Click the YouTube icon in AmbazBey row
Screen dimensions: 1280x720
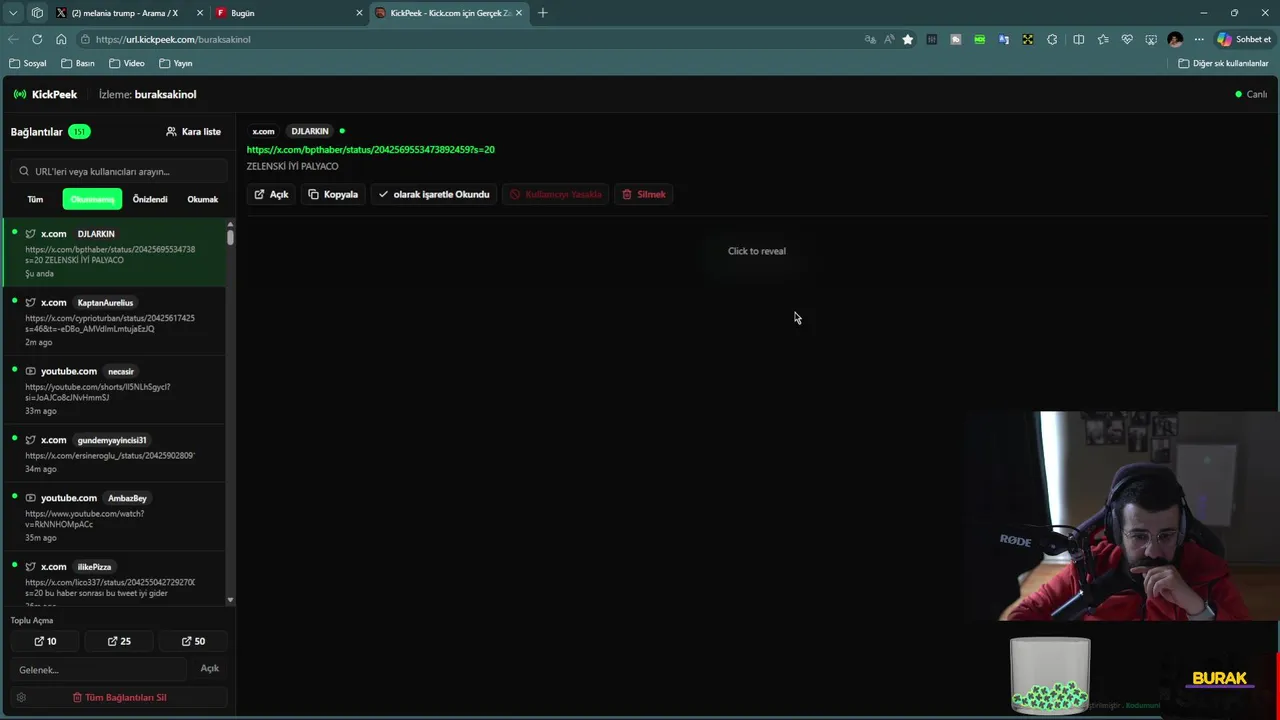(31, 498)
